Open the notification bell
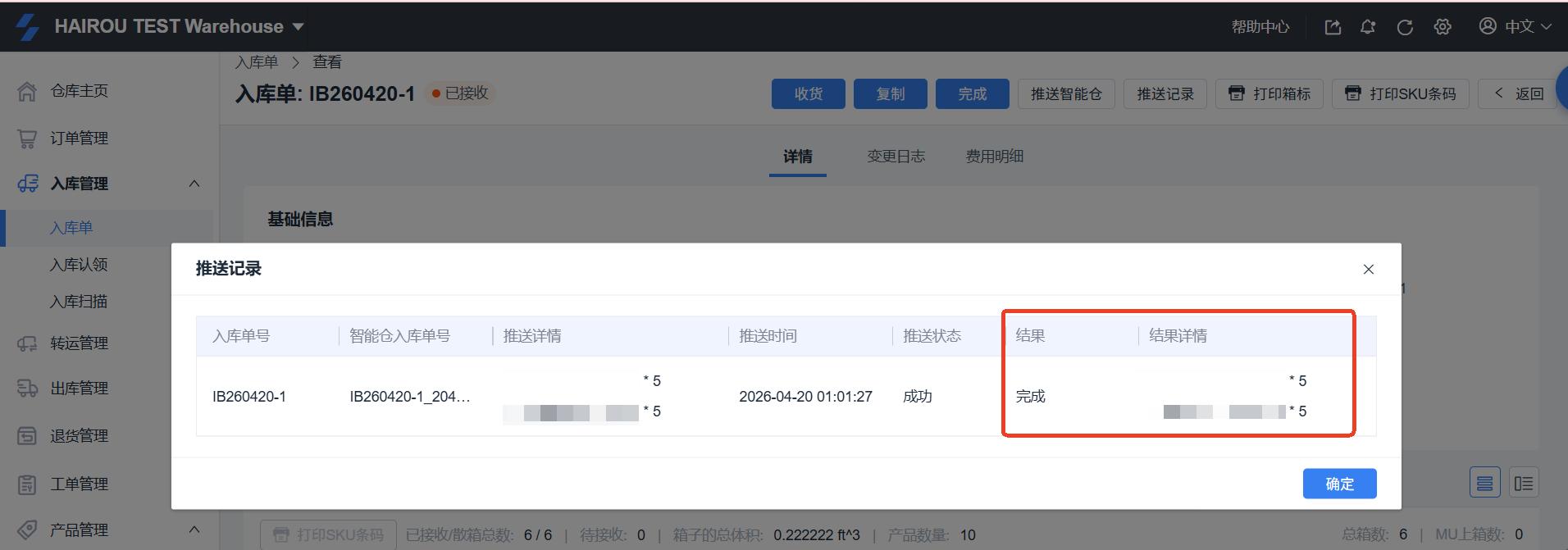1568x550 pixels. coord(1368,27)
